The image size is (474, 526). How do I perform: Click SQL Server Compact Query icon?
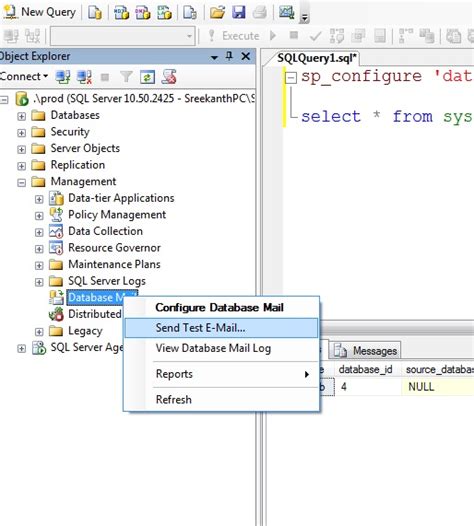190,12
